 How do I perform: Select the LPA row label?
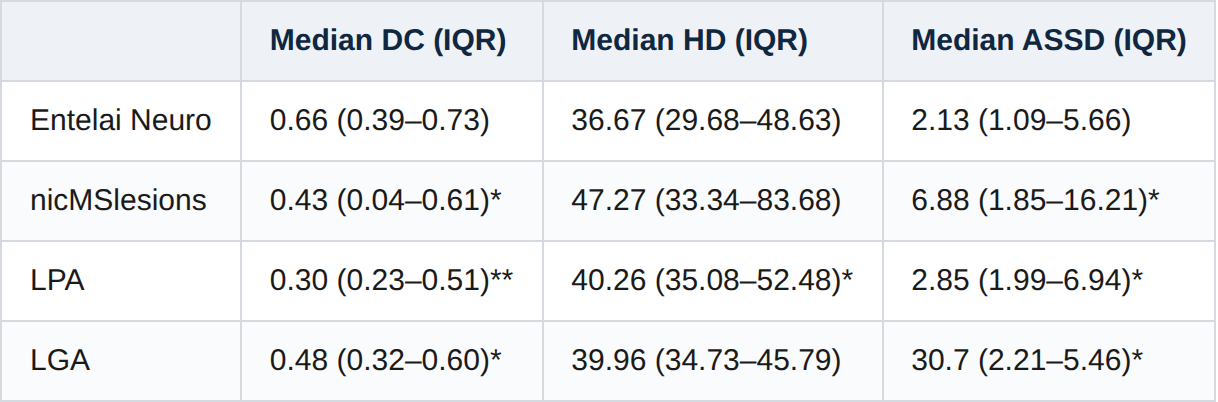[x=57, y=280]
